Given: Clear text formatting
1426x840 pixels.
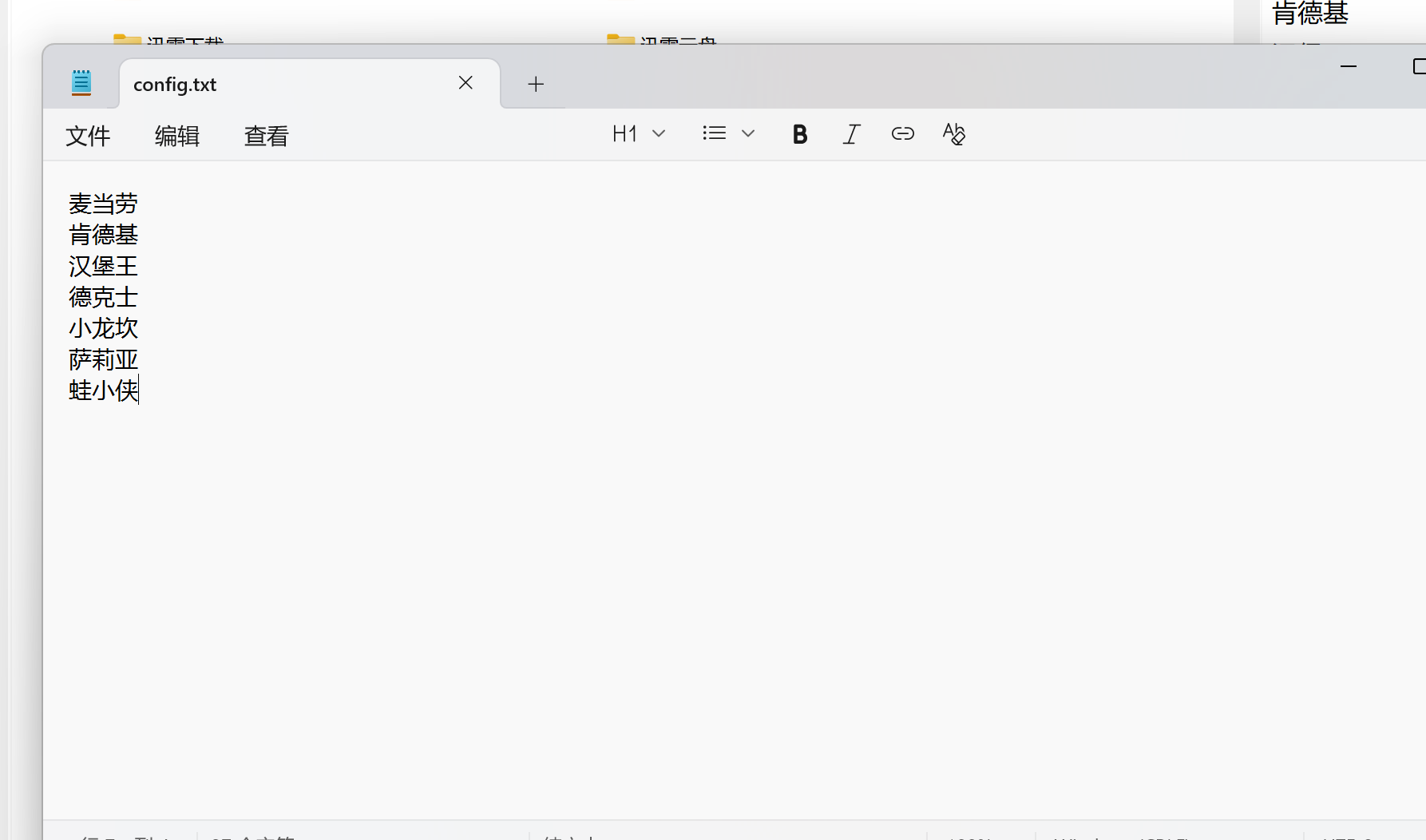Looking at the screenshot, I should [x=954, y=134].
